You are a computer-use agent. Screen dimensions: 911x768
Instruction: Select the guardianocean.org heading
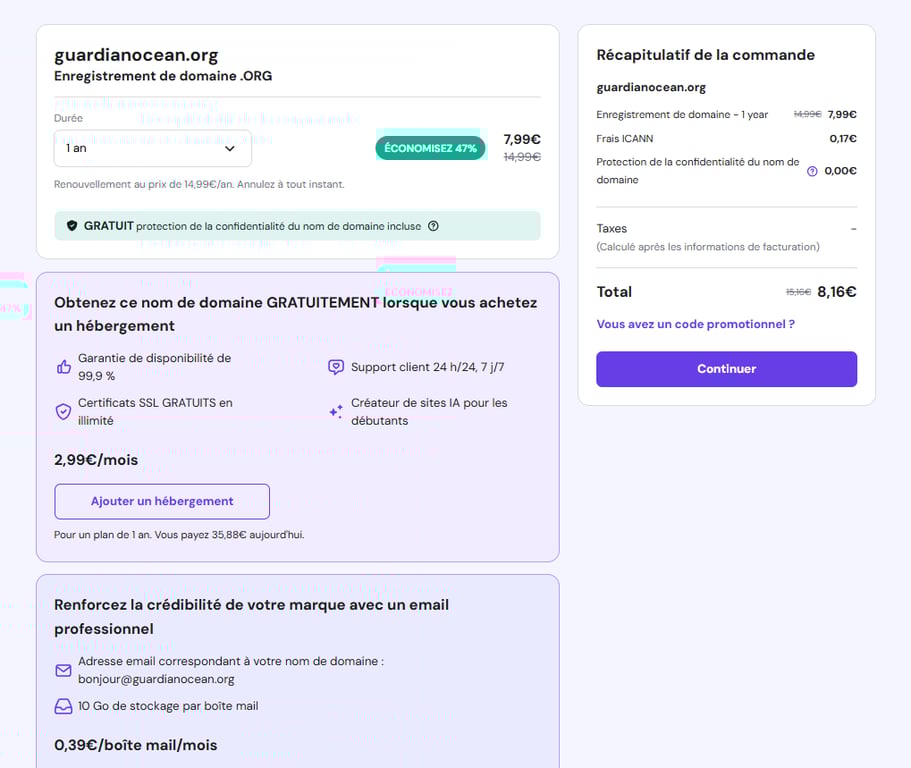[136, 55]
